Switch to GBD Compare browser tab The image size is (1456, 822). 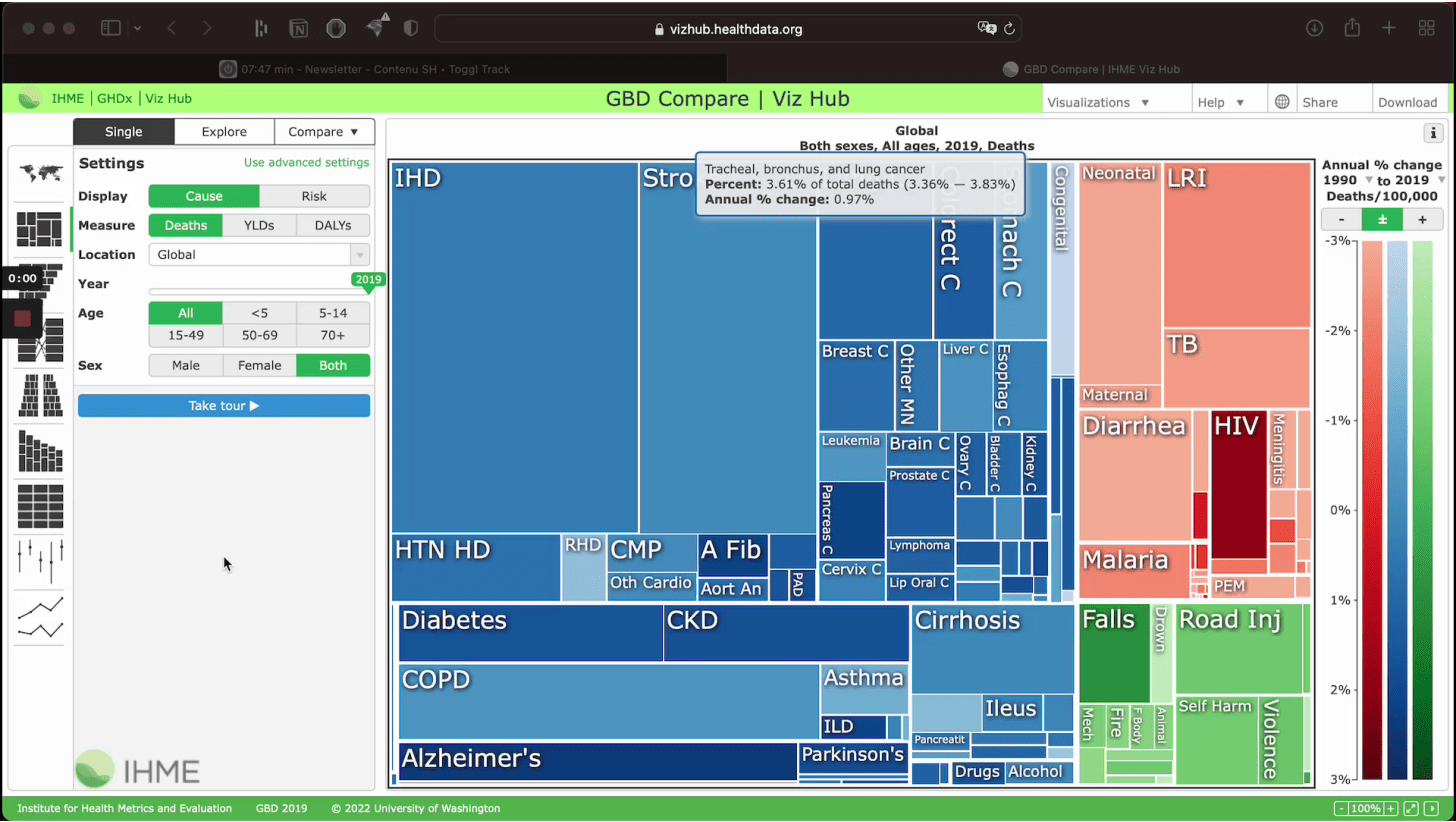(1091, 69)
